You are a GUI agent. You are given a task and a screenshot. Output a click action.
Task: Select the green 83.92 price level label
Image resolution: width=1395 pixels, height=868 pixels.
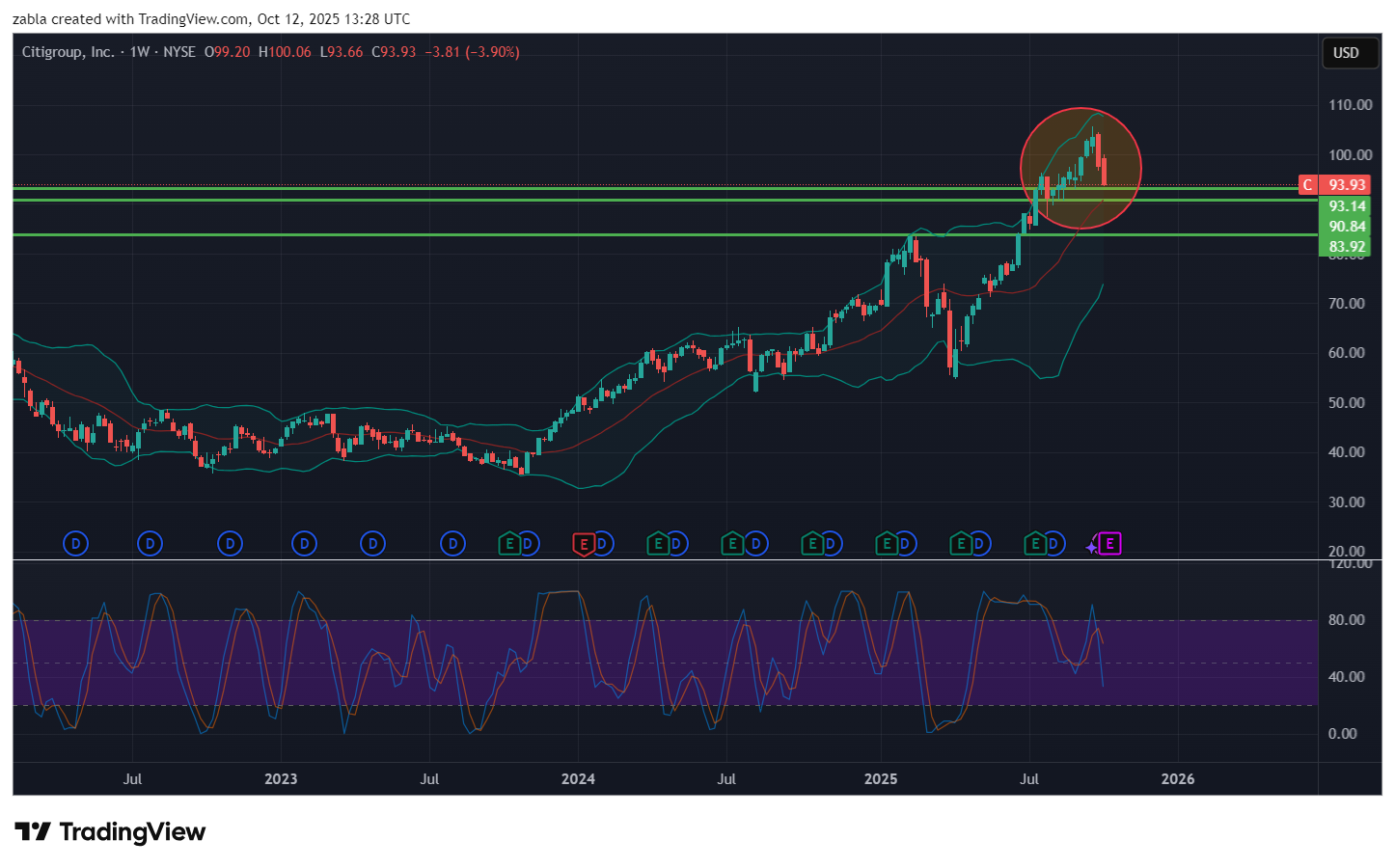tap(1347, 247)
